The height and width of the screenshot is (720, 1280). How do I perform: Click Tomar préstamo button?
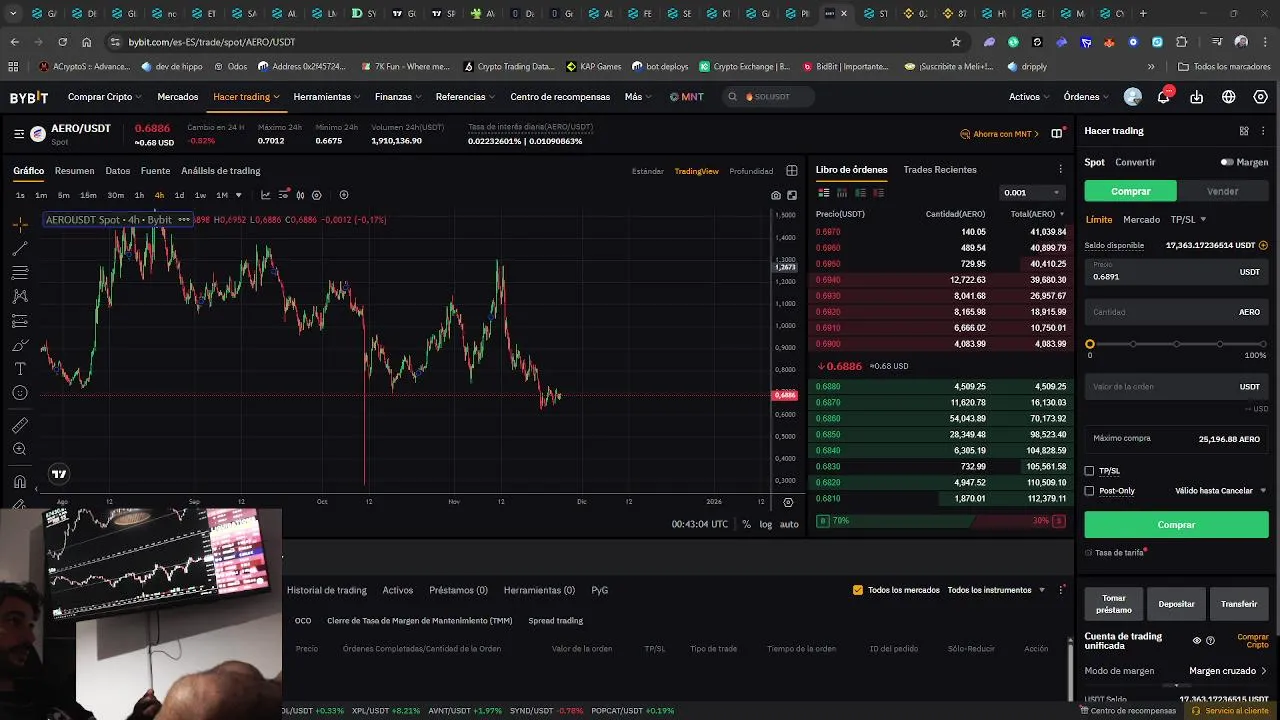(x=1113, y=604)
